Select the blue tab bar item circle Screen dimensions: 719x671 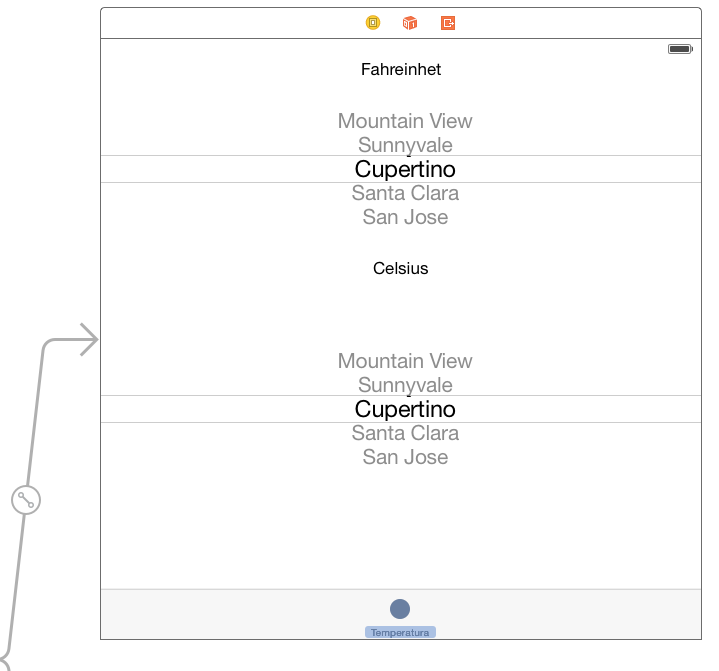pyautogui.click(x=400, y=609)
